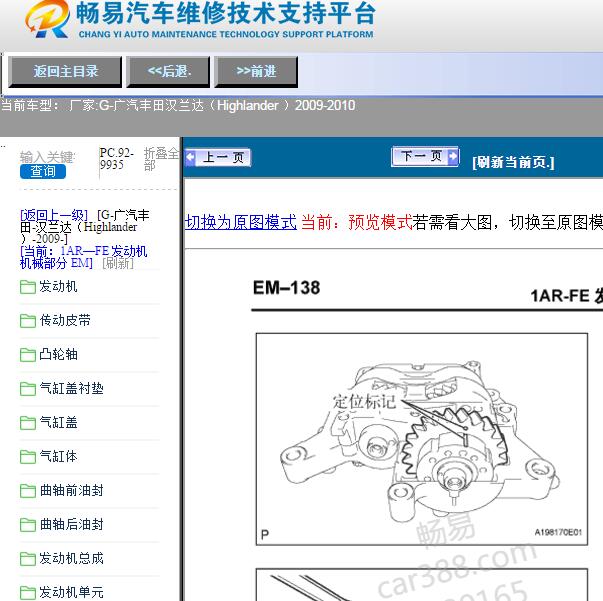Click the left arrow icon on 上一页
Image resolution: width=603 pixels, height=601 pixels.
tap(190, 157)
